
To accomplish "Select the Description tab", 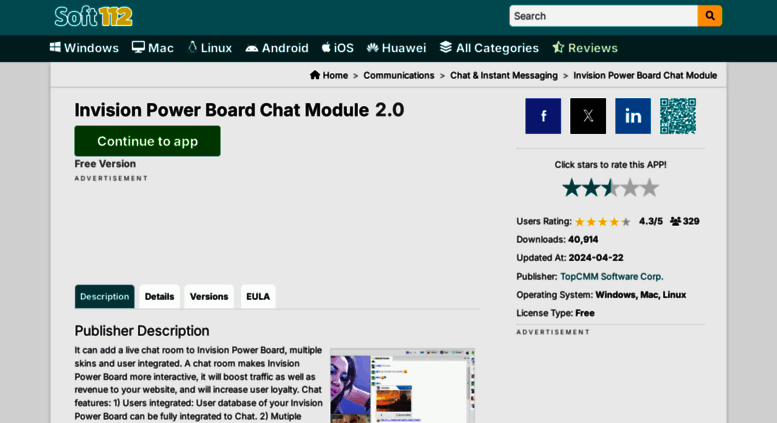I will tap(105, 296).
